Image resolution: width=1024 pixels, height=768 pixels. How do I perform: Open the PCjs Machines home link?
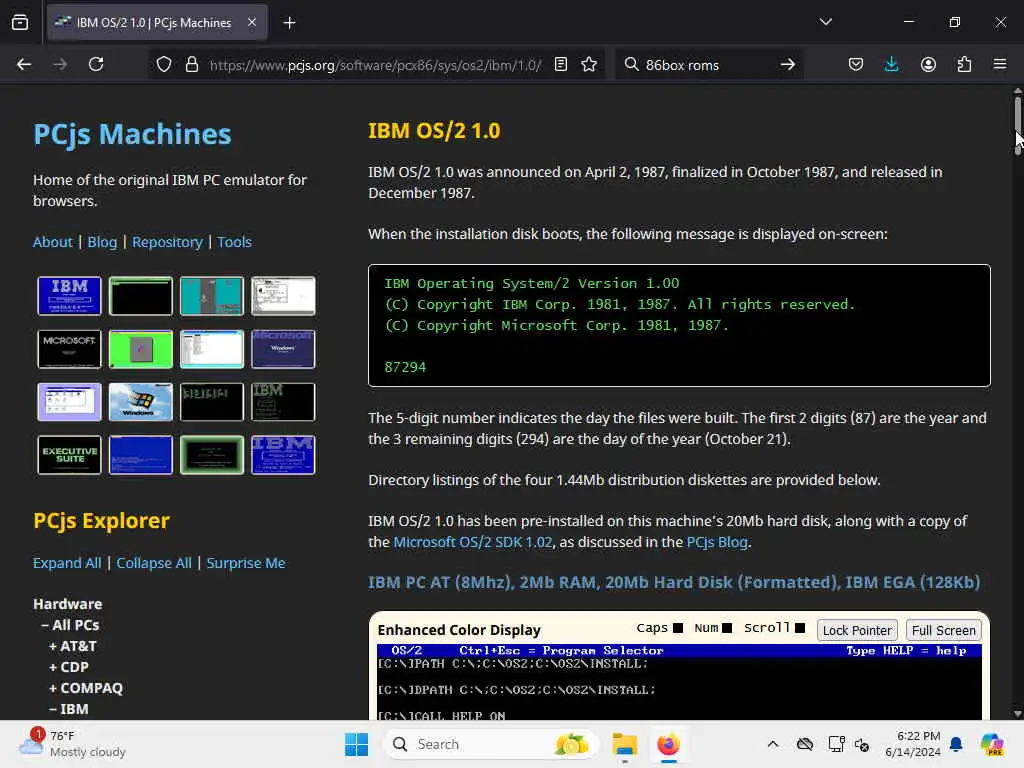click(x=133, y=134)
